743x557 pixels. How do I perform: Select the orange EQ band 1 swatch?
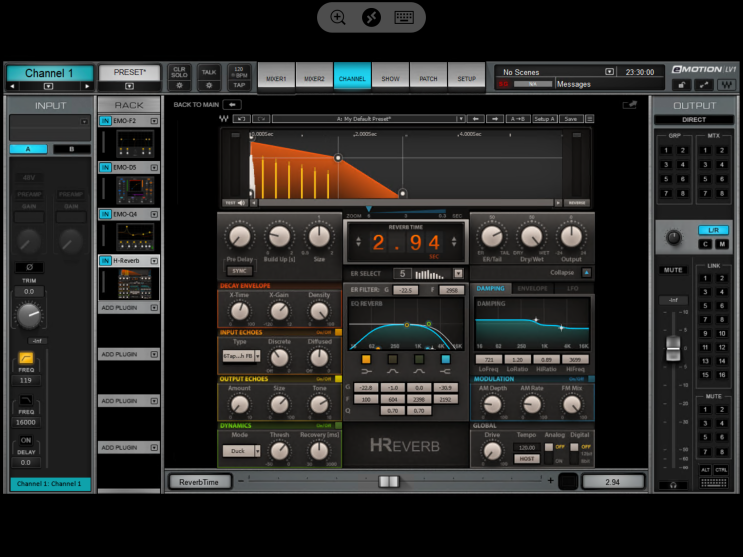366,359
